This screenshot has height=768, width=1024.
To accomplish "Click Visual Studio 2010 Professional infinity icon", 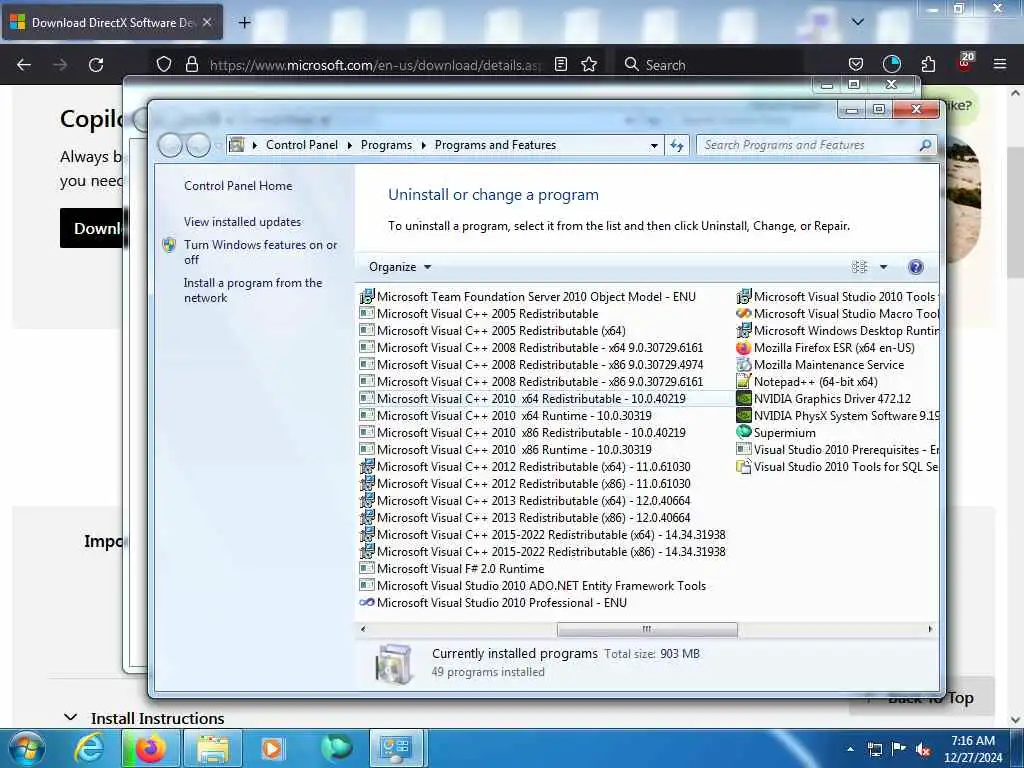I will coord(367,602).
